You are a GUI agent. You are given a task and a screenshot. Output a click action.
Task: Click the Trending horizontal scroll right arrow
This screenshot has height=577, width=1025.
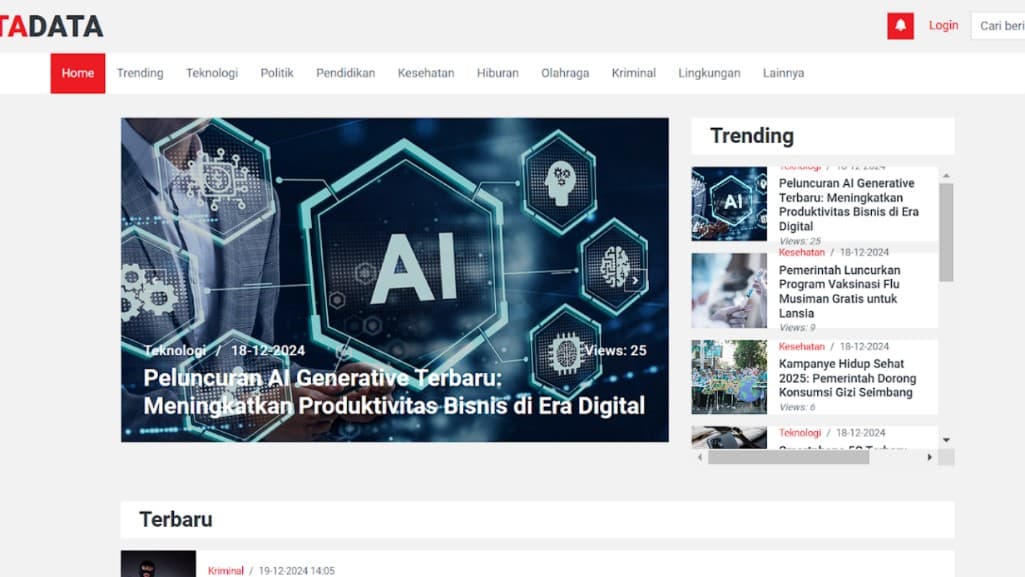pos(930,457)
